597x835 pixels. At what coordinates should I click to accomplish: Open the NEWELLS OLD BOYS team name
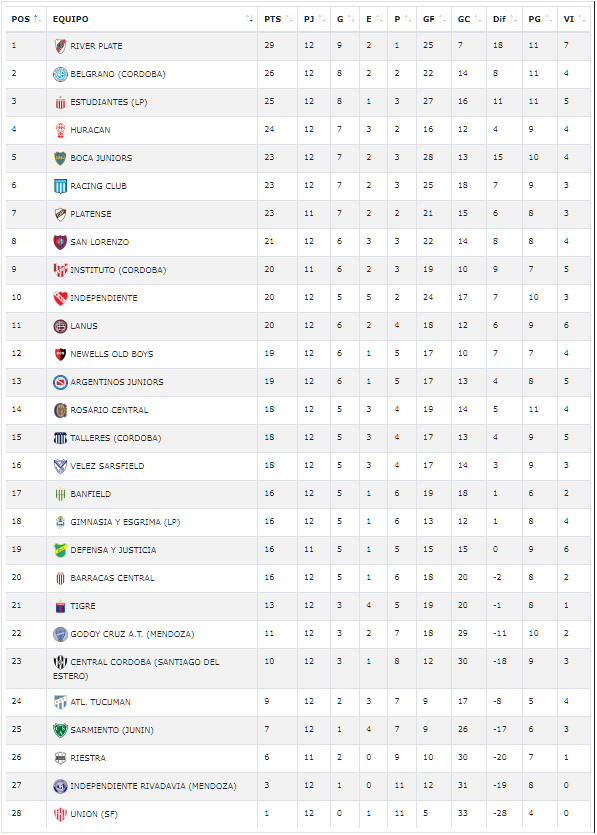(112, 354)
